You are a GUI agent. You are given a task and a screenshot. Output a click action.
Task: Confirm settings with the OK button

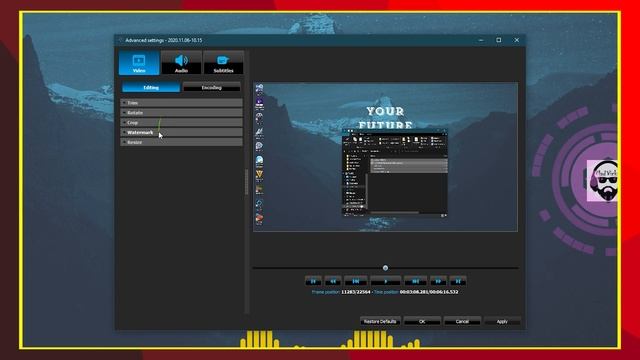tap(422, 322)
